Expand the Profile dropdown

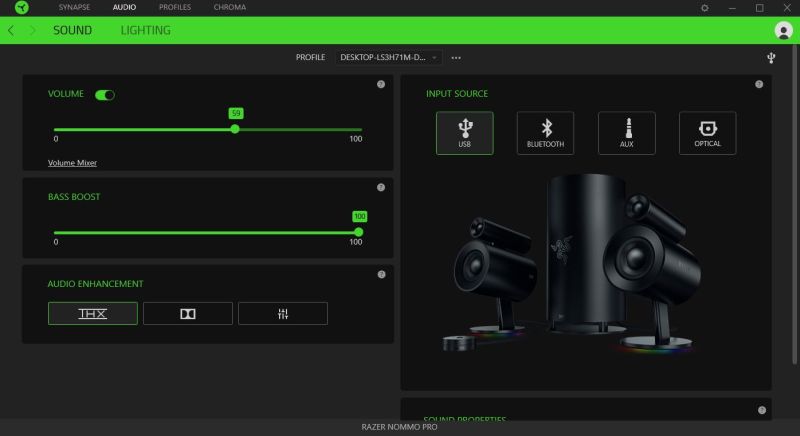click(x=389, y=58)
